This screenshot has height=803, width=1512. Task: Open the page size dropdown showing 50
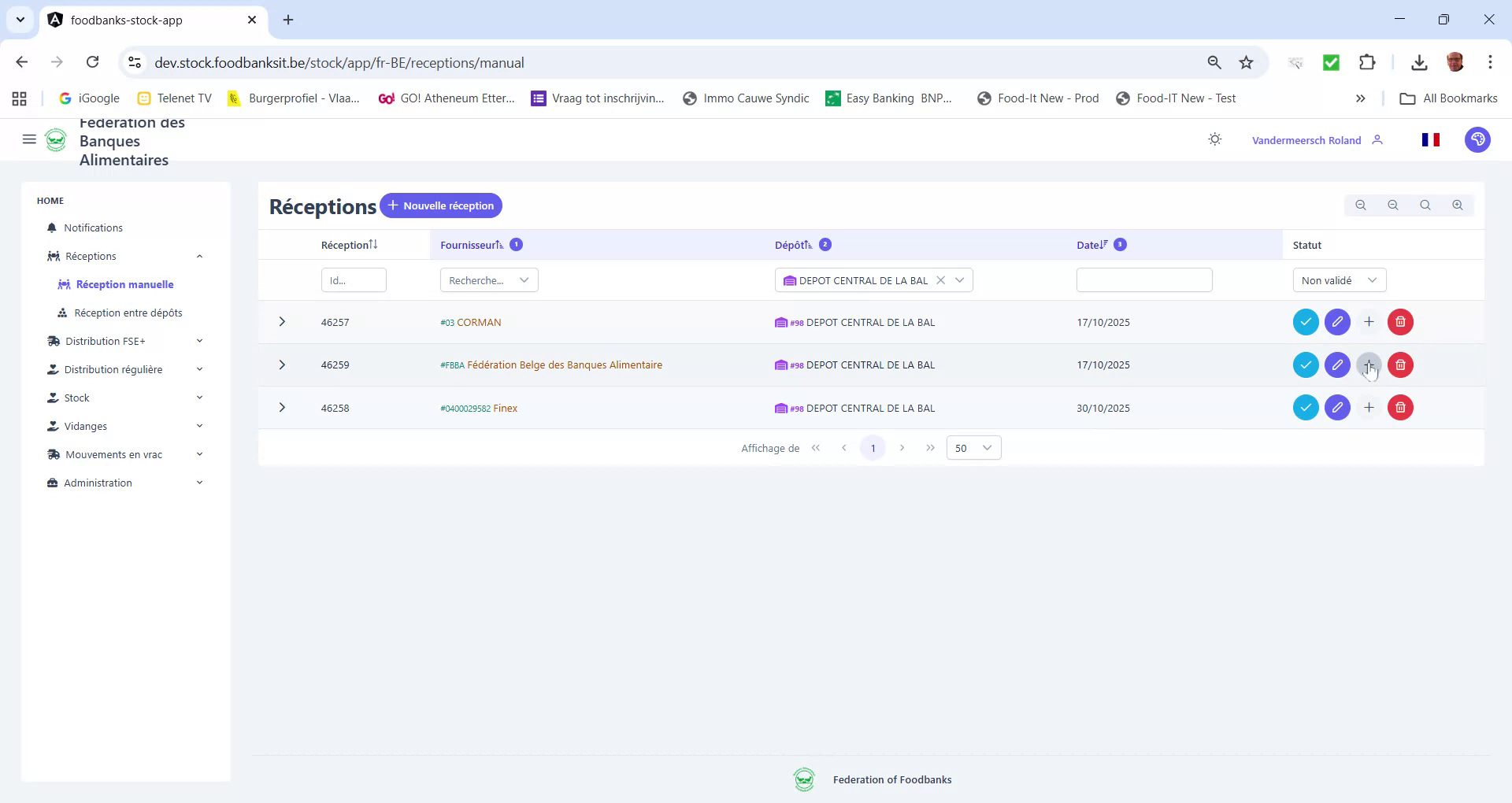(973, 447)
